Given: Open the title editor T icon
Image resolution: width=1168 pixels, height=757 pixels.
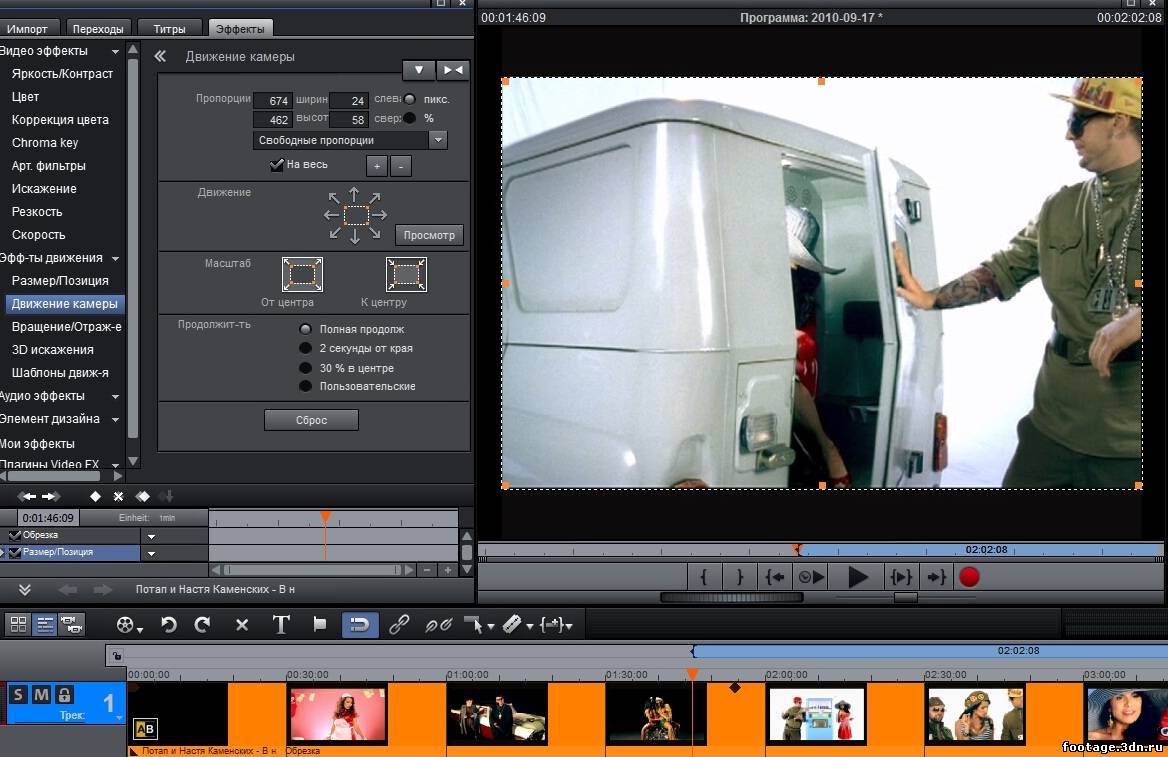Looking at the screenshot, I should pos(281,624).
